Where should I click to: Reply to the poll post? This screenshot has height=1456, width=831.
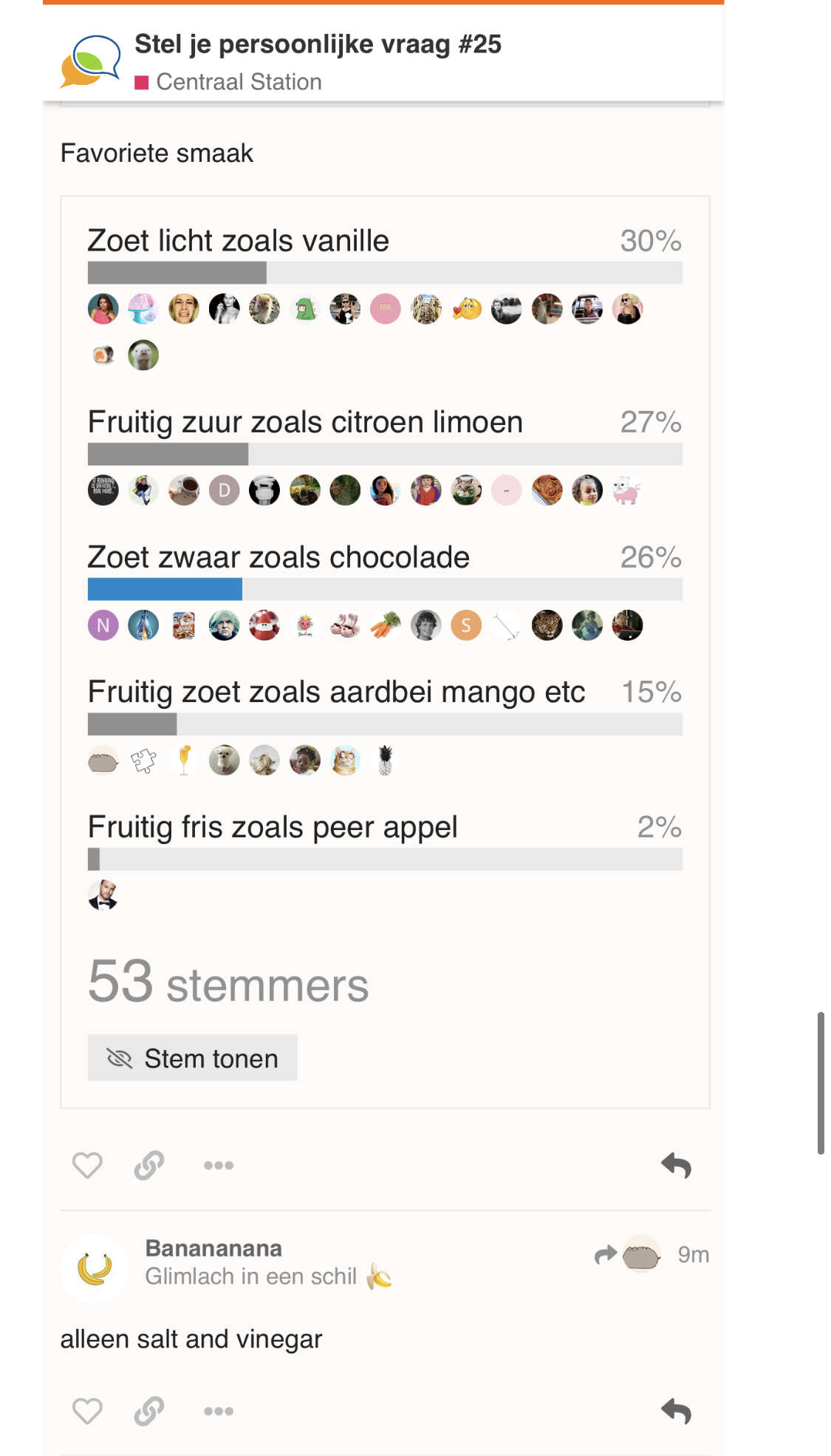[677, 1166]
